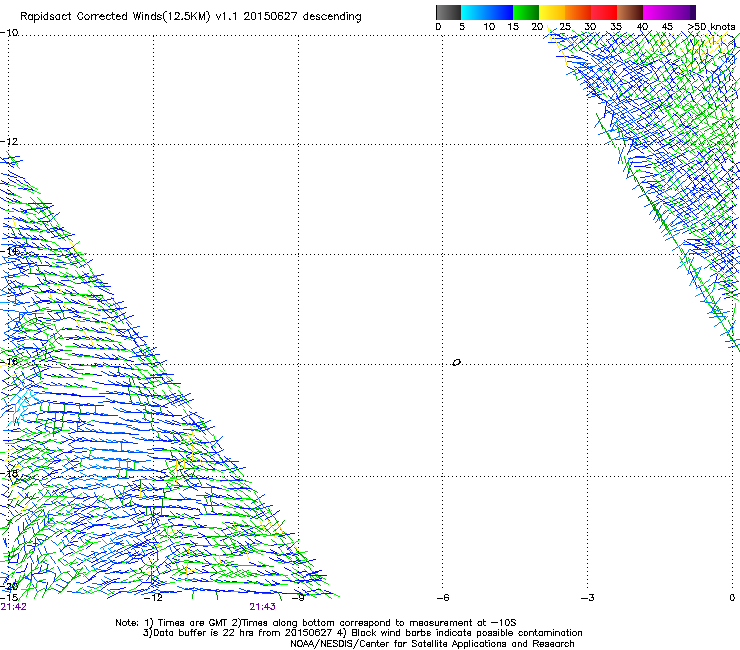Click the '25' label under color bar
Screen dimensions: 740x650
pyautogui.click(x=565, y=26)
